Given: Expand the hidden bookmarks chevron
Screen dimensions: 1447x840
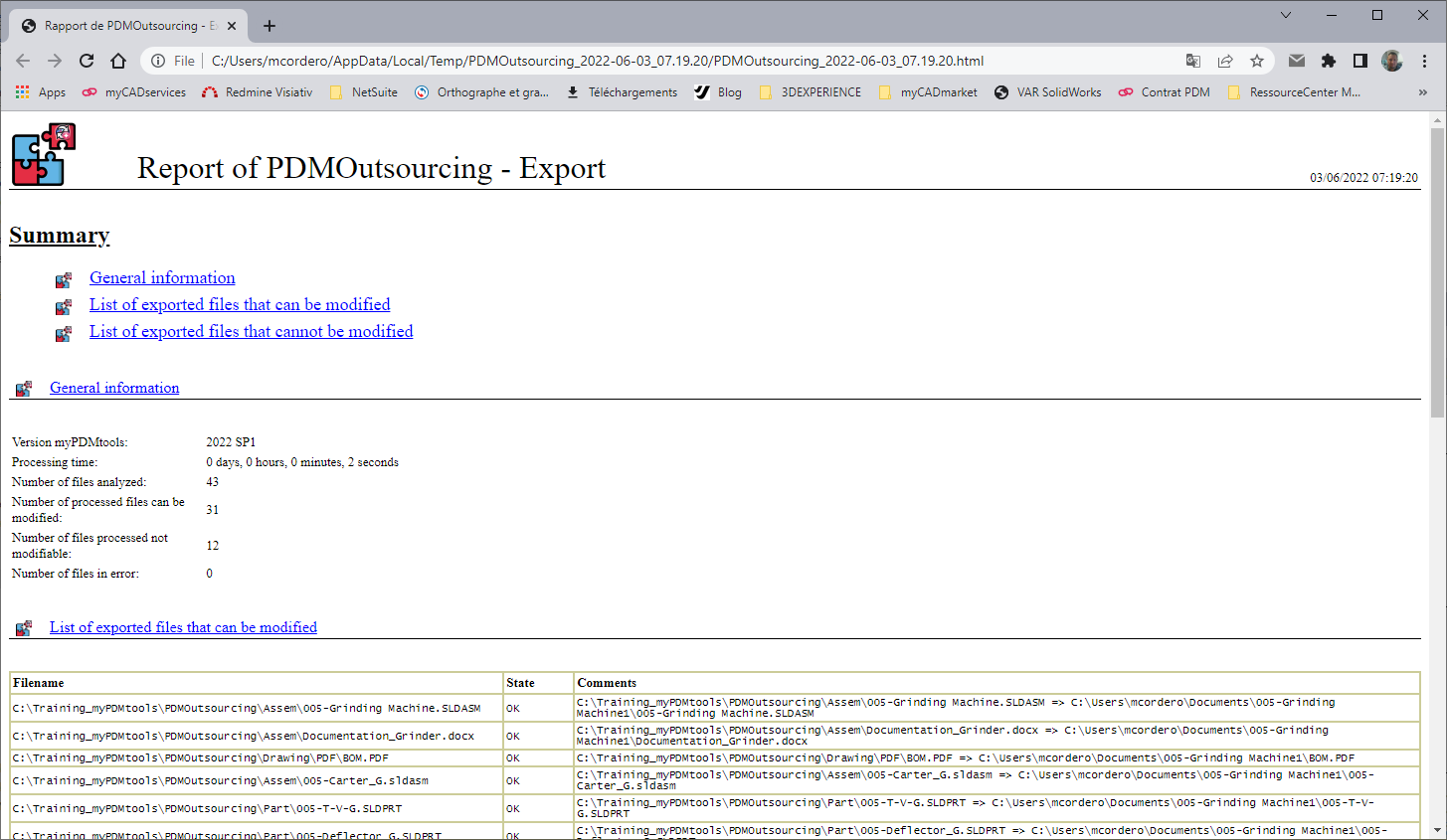Looking at the screenshot, I should pos(1422,92).
